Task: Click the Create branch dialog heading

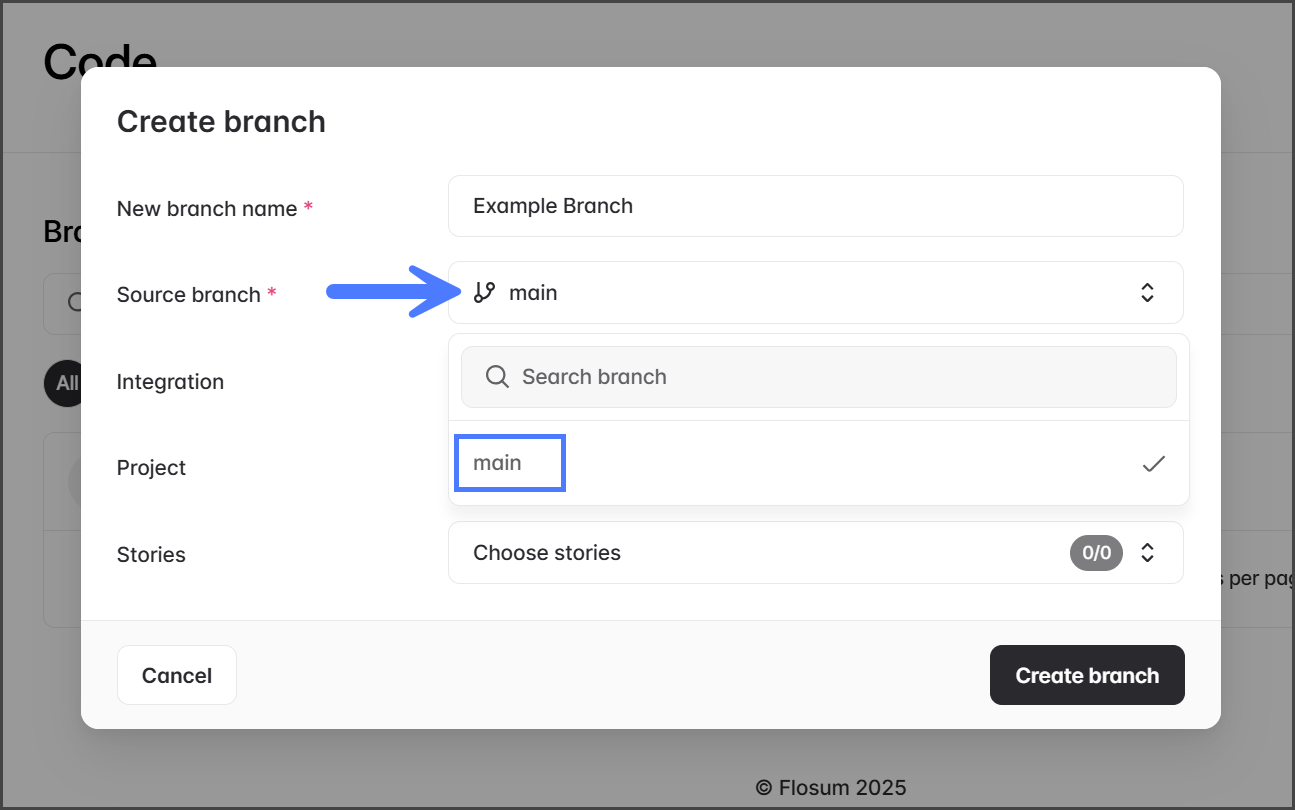Action: point(221,122)
